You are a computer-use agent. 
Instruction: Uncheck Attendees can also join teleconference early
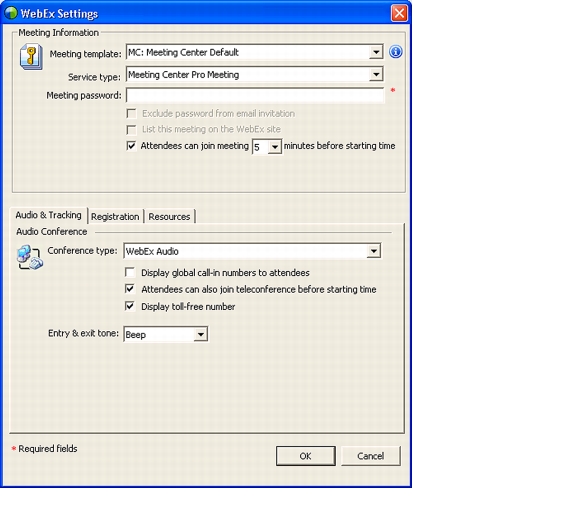pos(130,289)
